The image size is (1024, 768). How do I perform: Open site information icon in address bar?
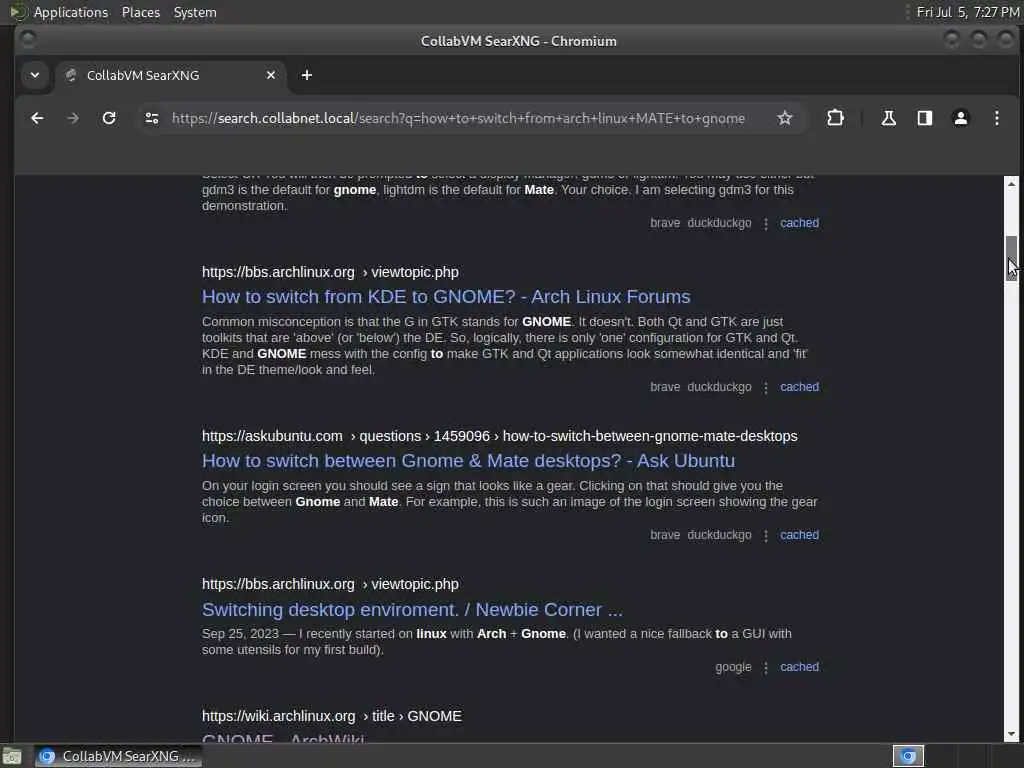click(152, 118)
